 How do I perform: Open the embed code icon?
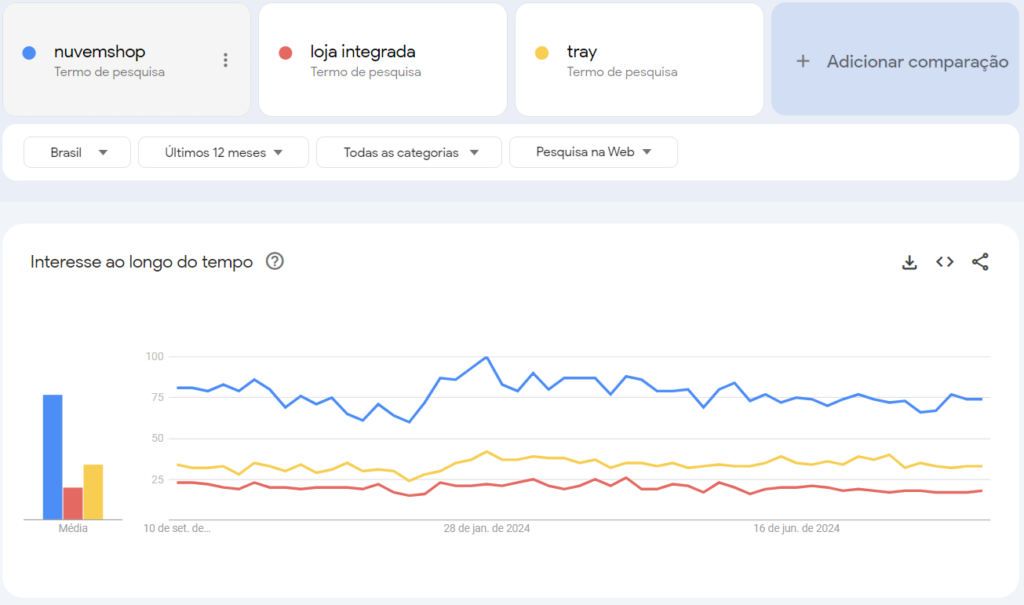coord(944,262)
